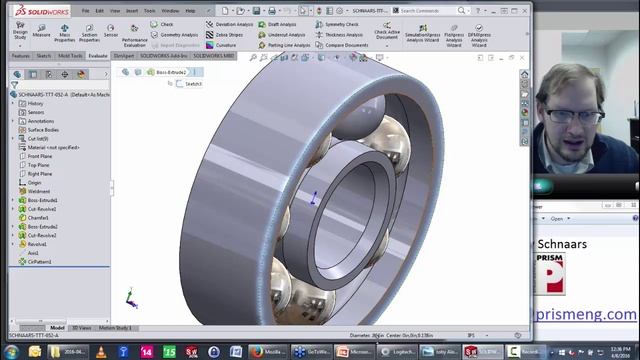Switch to the Features tab
Viewport: 640px width, 360px height.
pyautogui.click(x=21, y=56)
